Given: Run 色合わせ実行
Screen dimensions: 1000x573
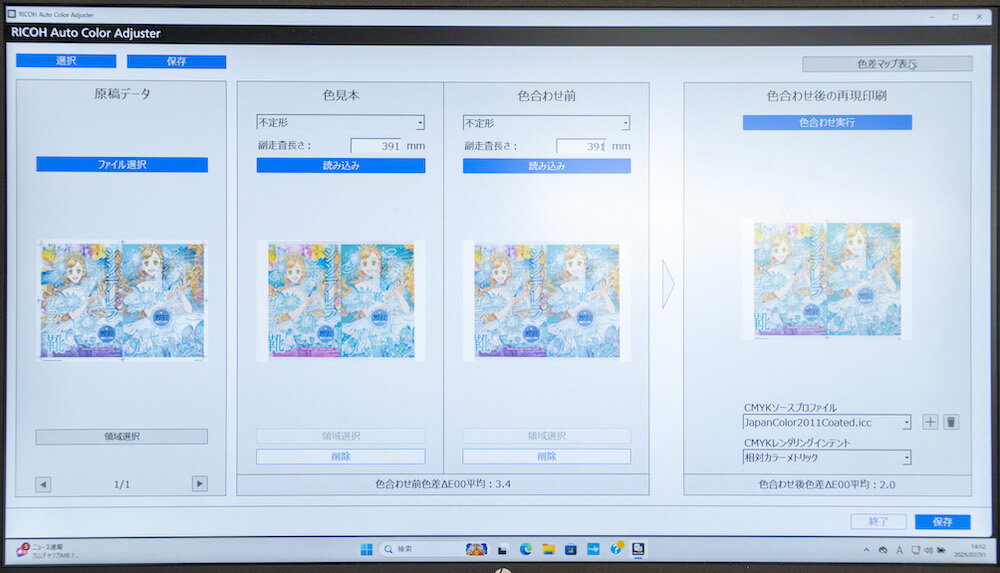Looking at the screenshot, I should click(x=827, y=123).
